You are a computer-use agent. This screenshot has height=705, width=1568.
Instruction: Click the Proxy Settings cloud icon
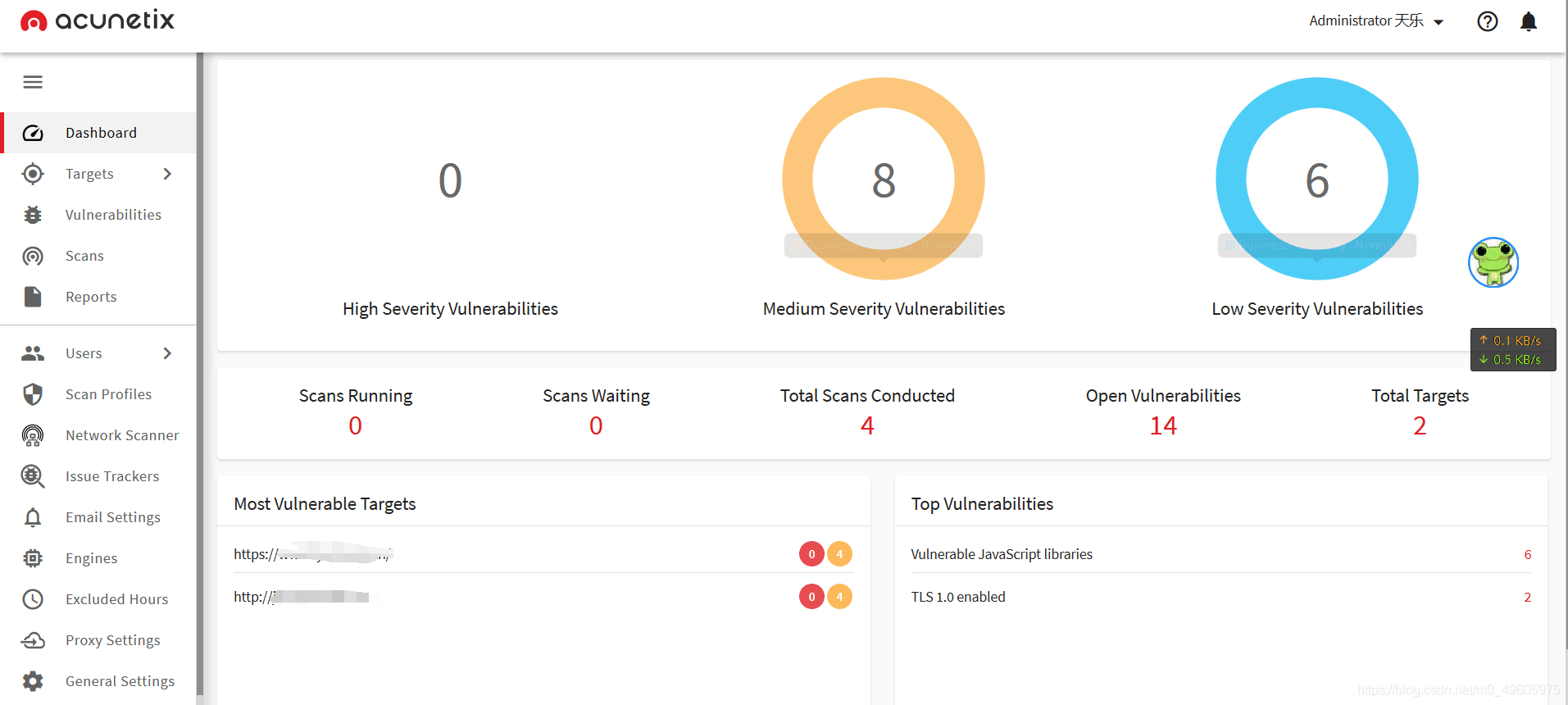point(33,640)
